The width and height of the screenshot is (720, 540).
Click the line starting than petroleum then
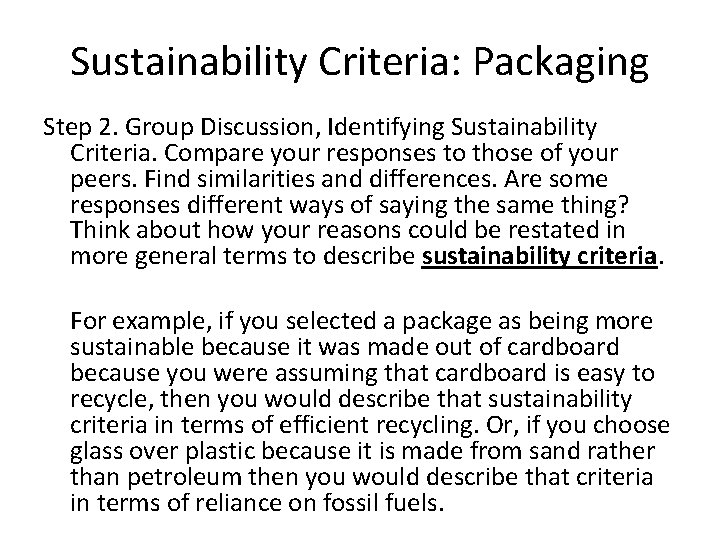point(361,477)
